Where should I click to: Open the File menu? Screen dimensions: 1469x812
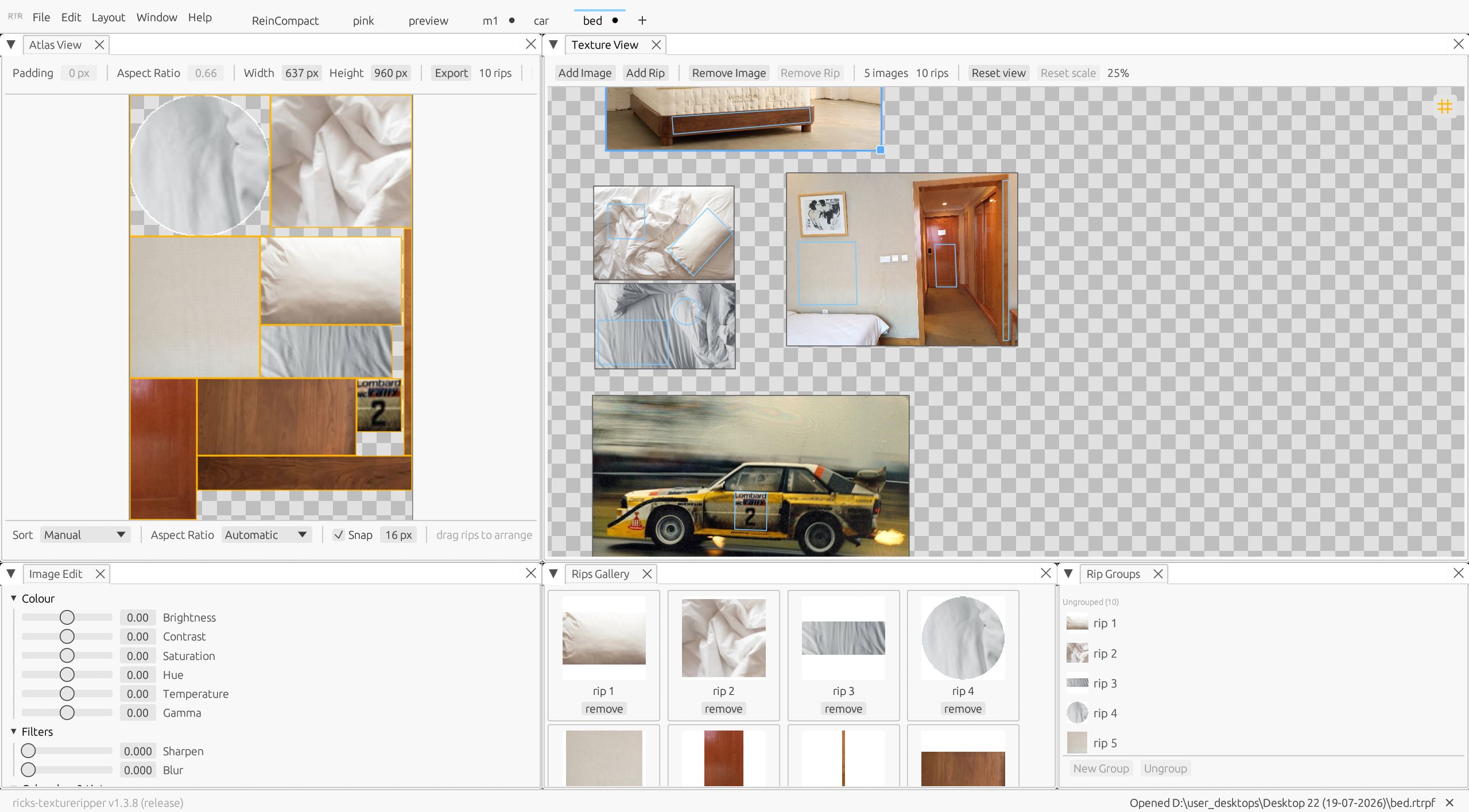pyautogui.click(x=41, y=17)
